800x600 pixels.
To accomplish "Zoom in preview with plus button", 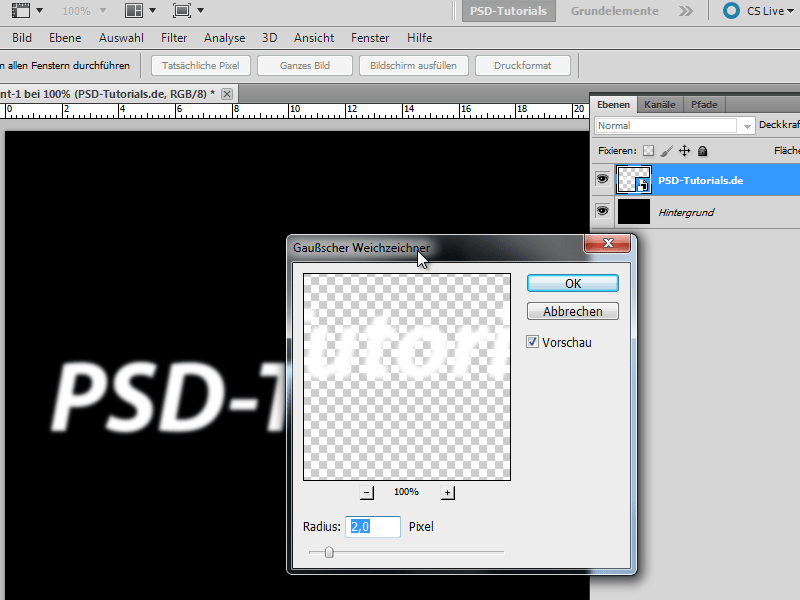I will tap(447, 492).
